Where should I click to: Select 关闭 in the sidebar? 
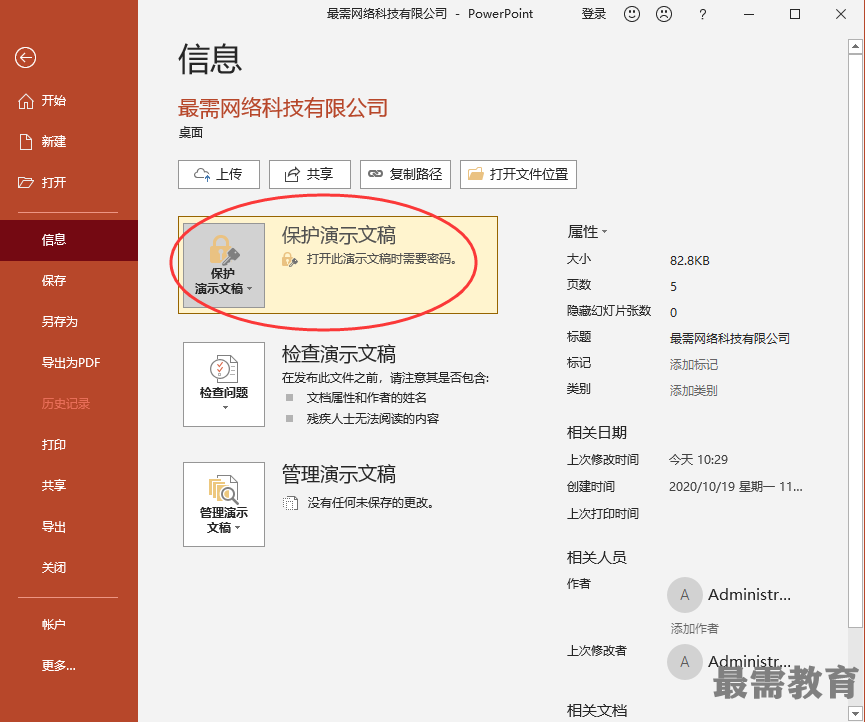(69, 568)
